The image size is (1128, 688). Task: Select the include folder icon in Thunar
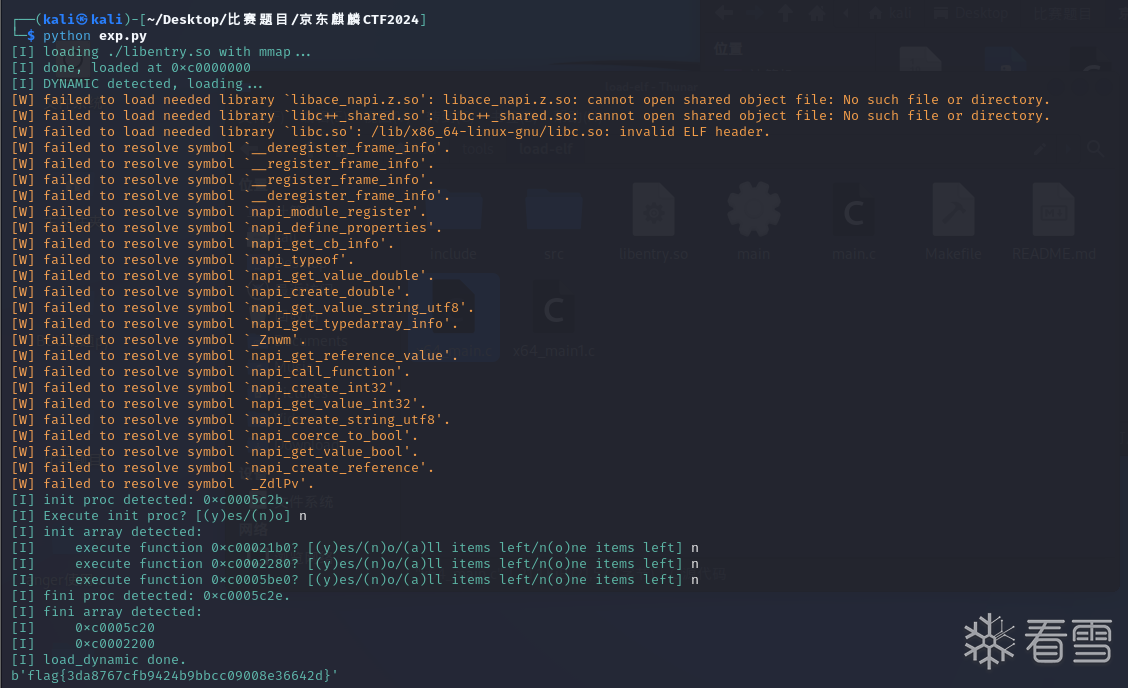(453, 210)
